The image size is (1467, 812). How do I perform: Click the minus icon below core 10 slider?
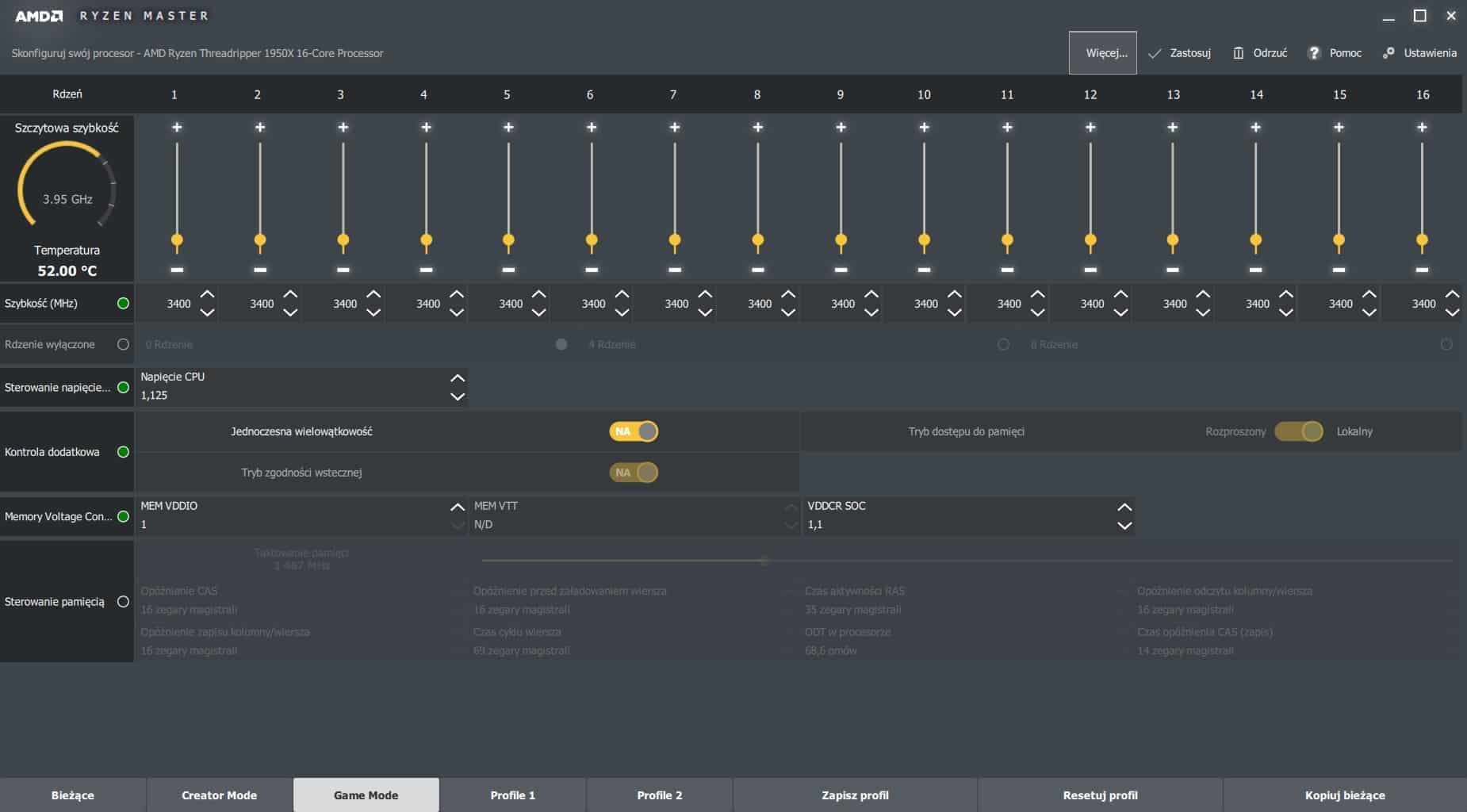coord(924,270)
